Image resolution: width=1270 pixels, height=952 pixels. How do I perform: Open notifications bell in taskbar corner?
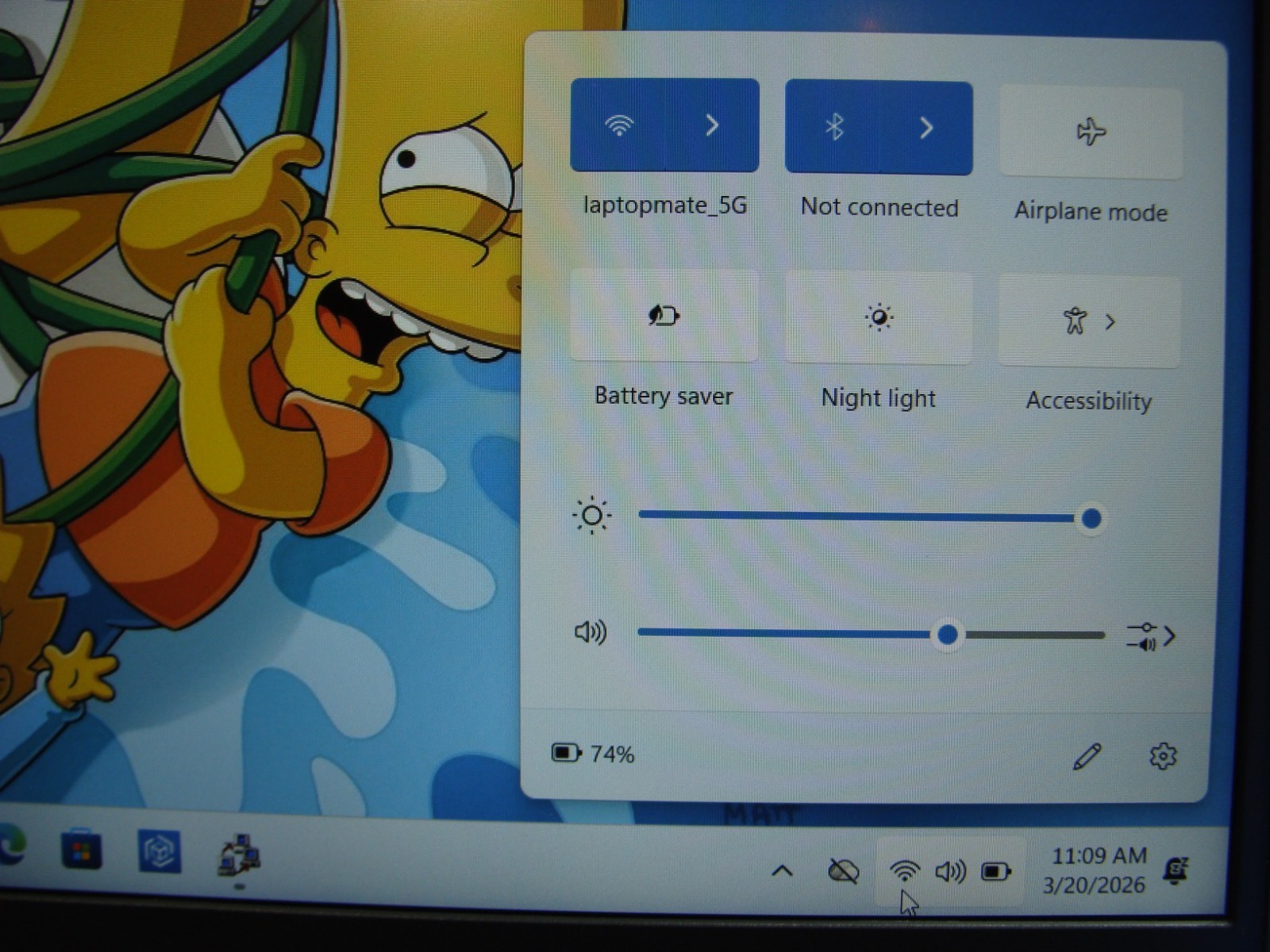(x=1176, y=870)
